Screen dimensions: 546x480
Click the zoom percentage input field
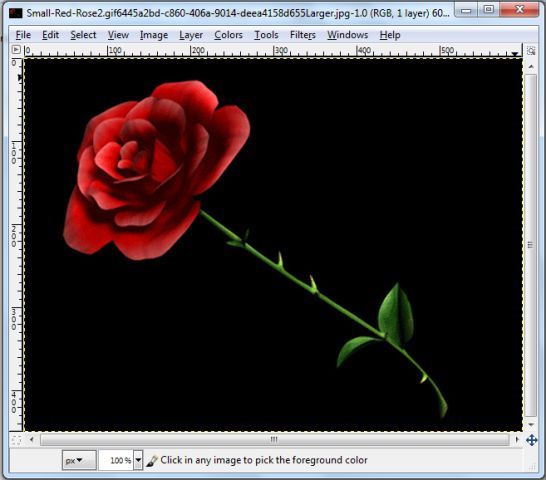pyautogui.click(x=116, y=460)
